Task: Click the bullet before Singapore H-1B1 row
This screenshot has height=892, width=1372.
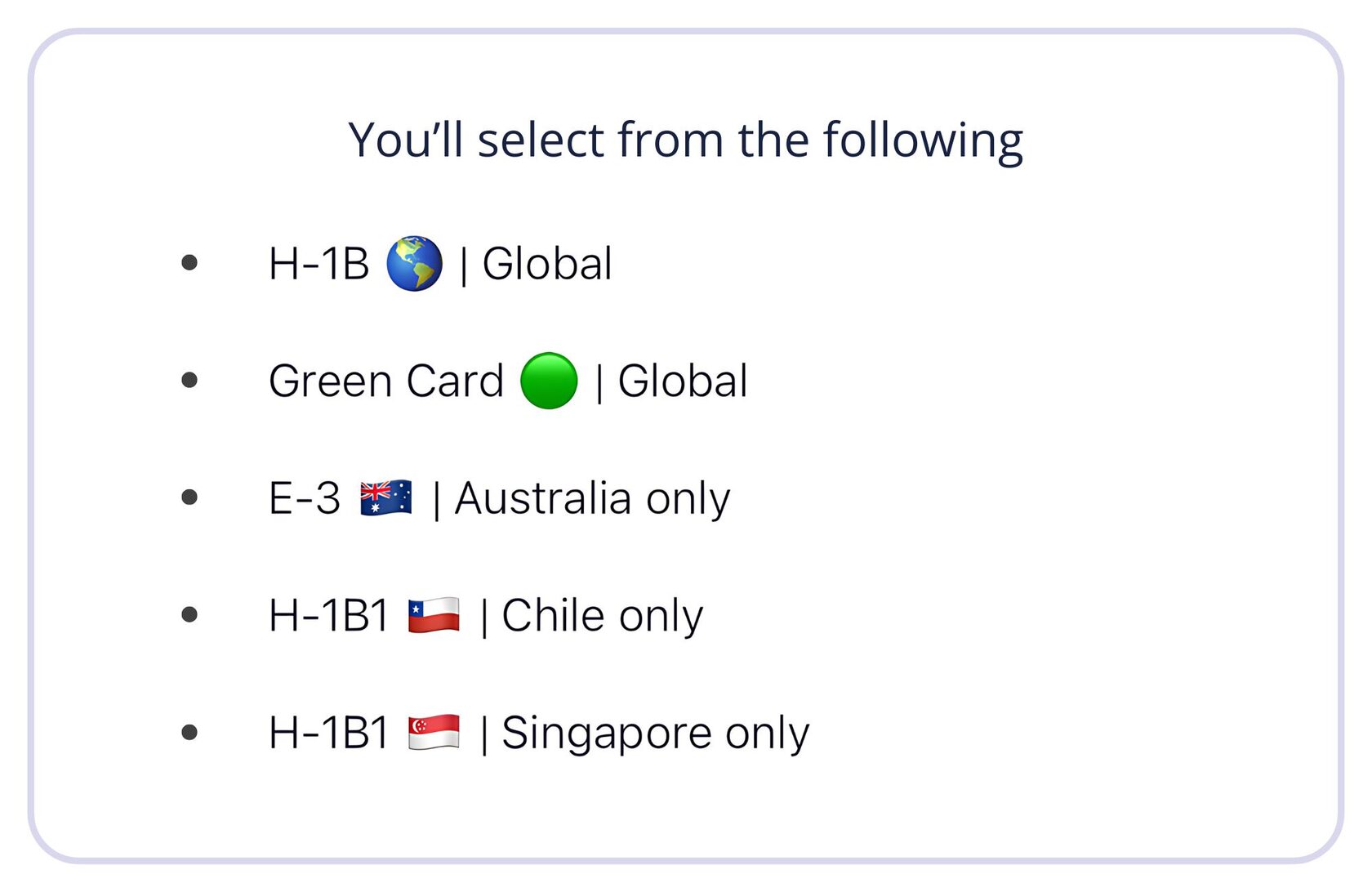Action: click(189, 732)
